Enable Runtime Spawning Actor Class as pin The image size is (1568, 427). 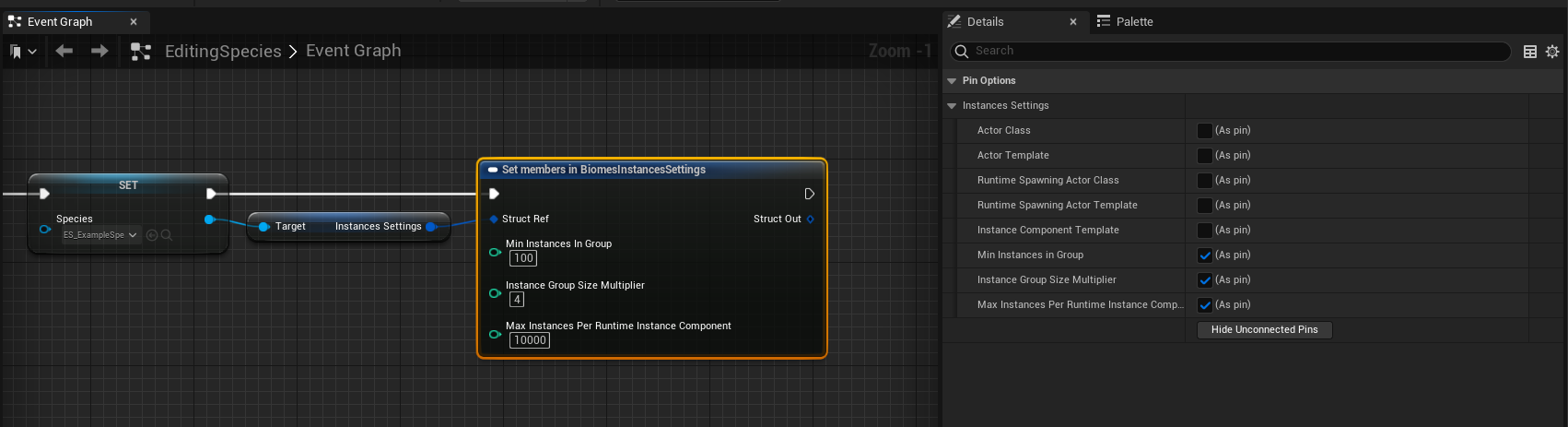pos(1205,181)
